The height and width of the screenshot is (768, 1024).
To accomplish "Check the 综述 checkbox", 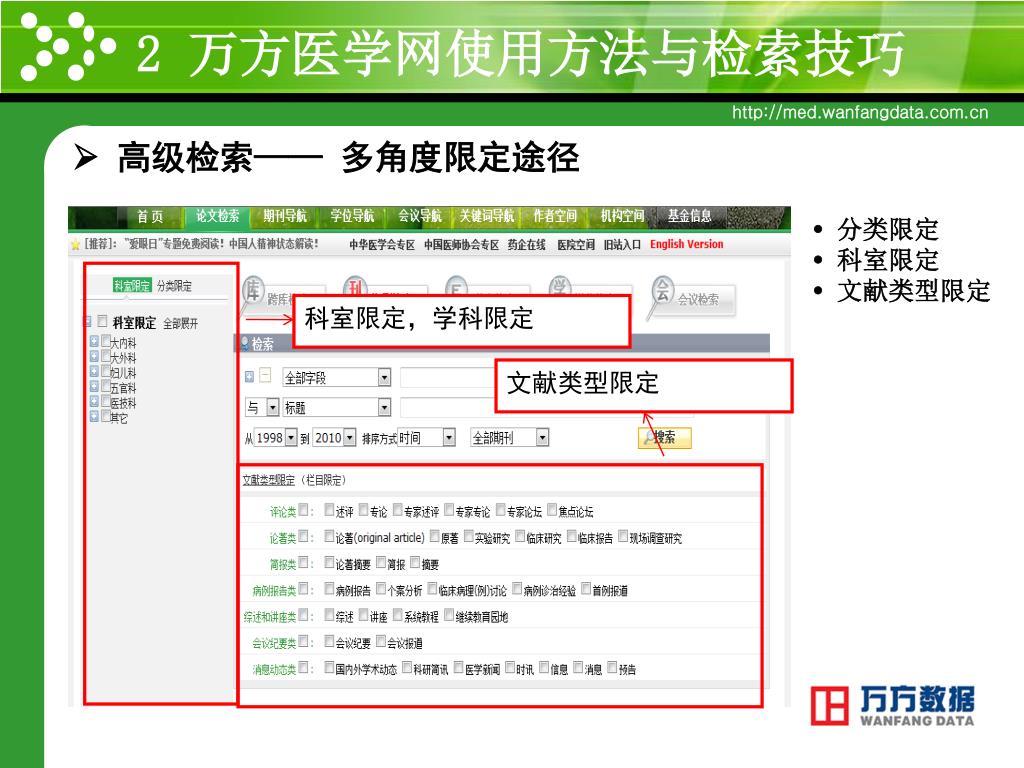I will coord(329,615).
